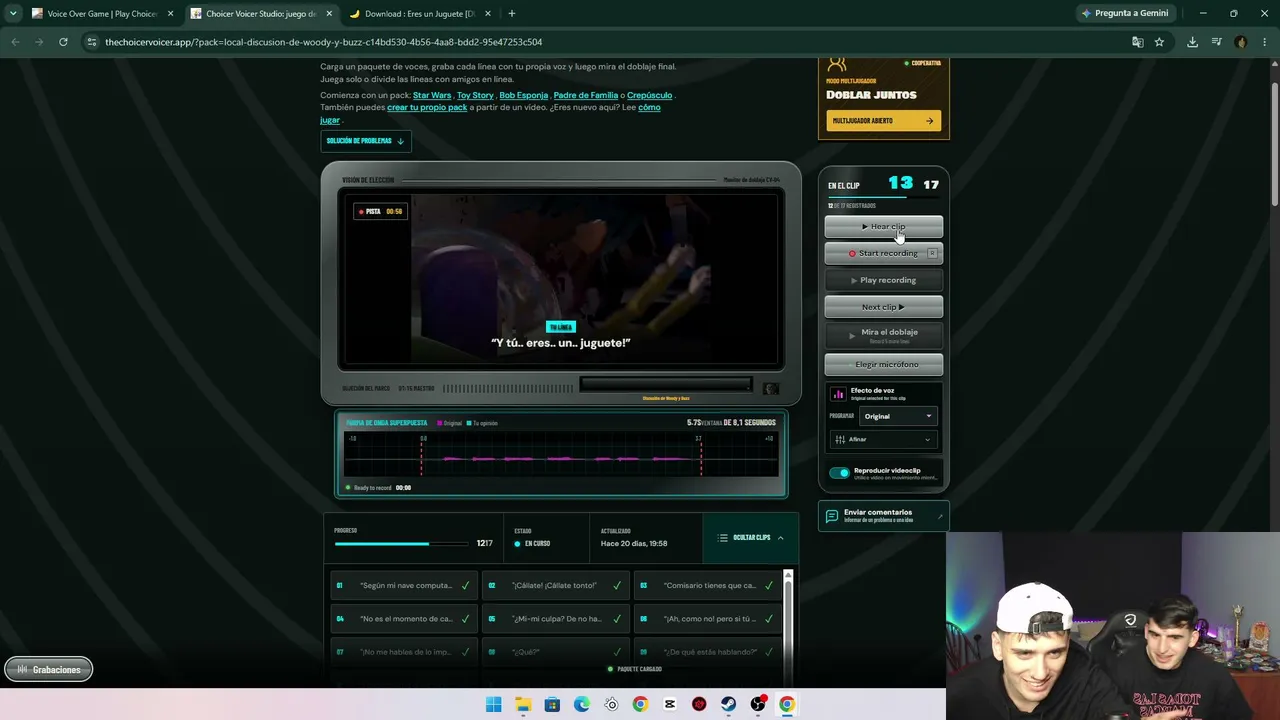The image size is (1280, 720).
Task: Select clip 05 "¿Mi-mi culpa? De no ha..."
Action: coord(555,619)
